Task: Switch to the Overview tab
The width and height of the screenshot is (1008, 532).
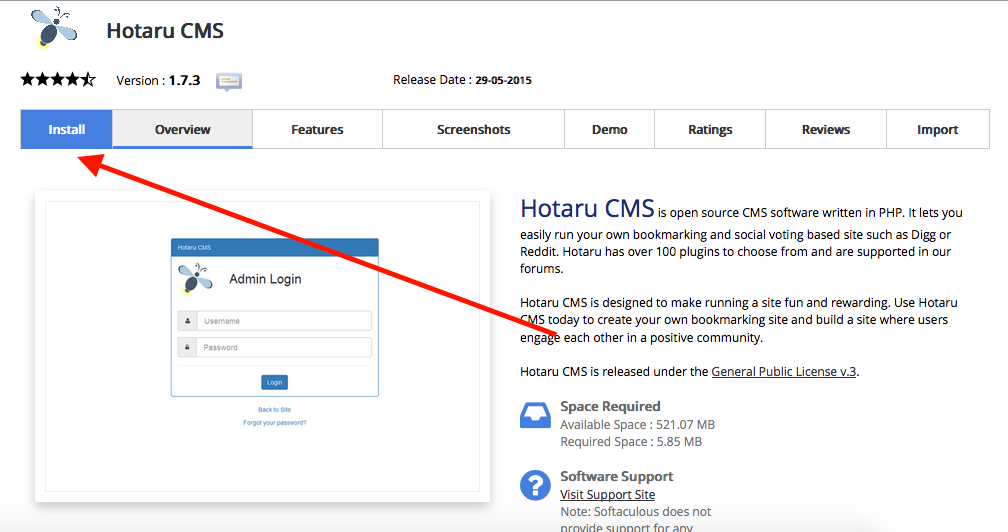Action: (182, 129)
